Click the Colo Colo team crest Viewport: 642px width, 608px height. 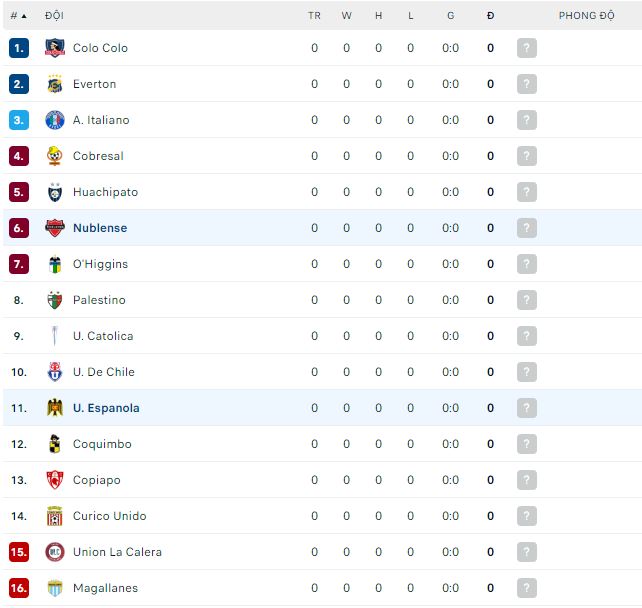tap(55, 48)
